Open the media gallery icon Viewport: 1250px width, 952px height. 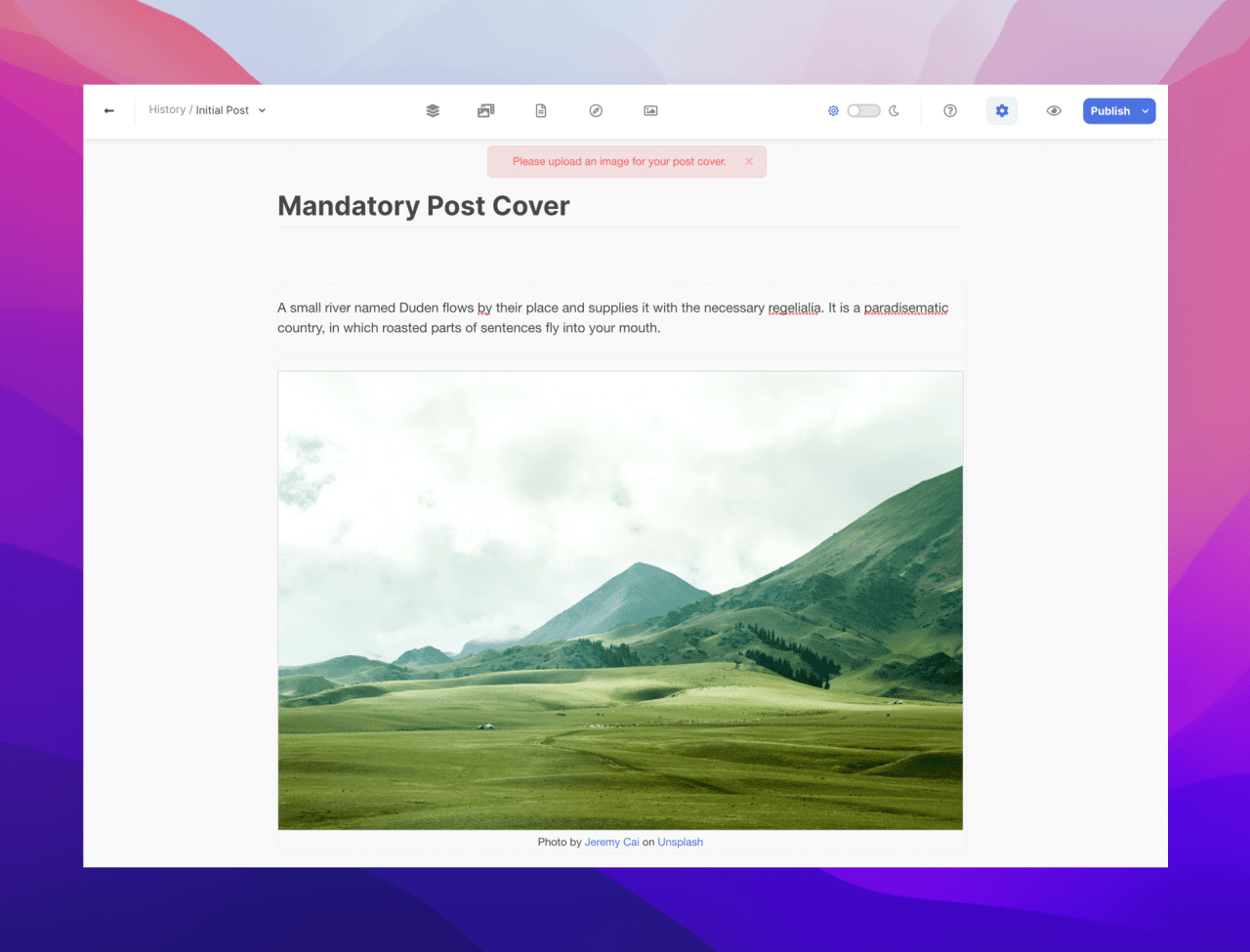[486, 111]
